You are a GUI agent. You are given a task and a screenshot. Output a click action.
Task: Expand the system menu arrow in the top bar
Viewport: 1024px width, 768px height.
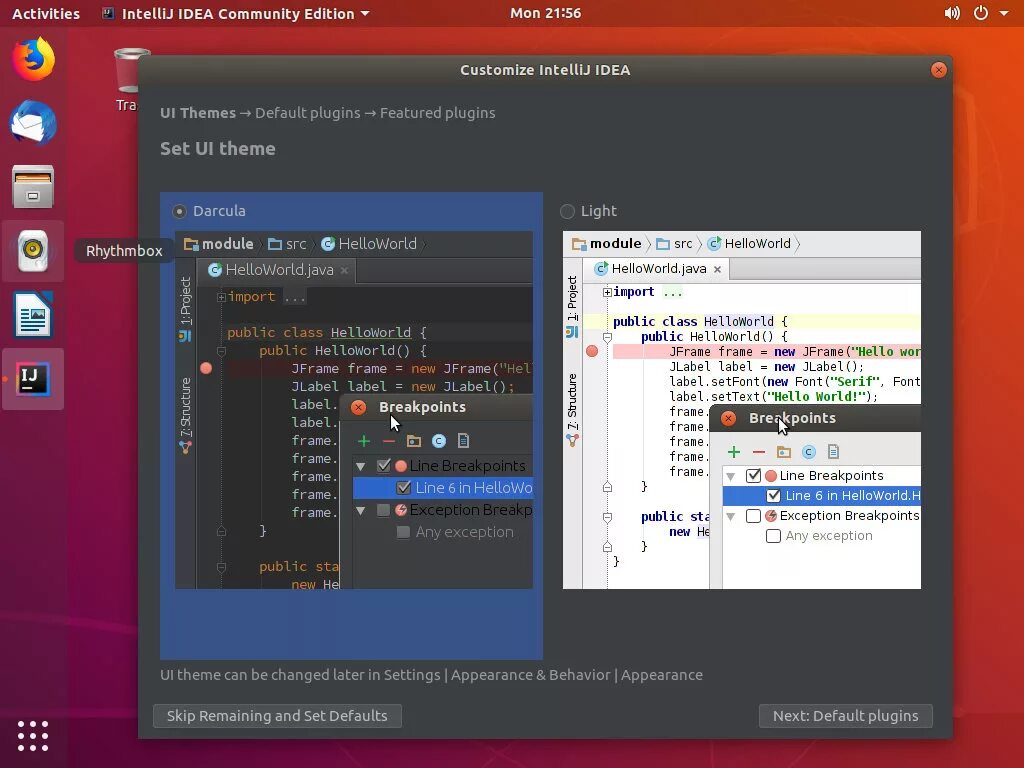(1004, 13)
